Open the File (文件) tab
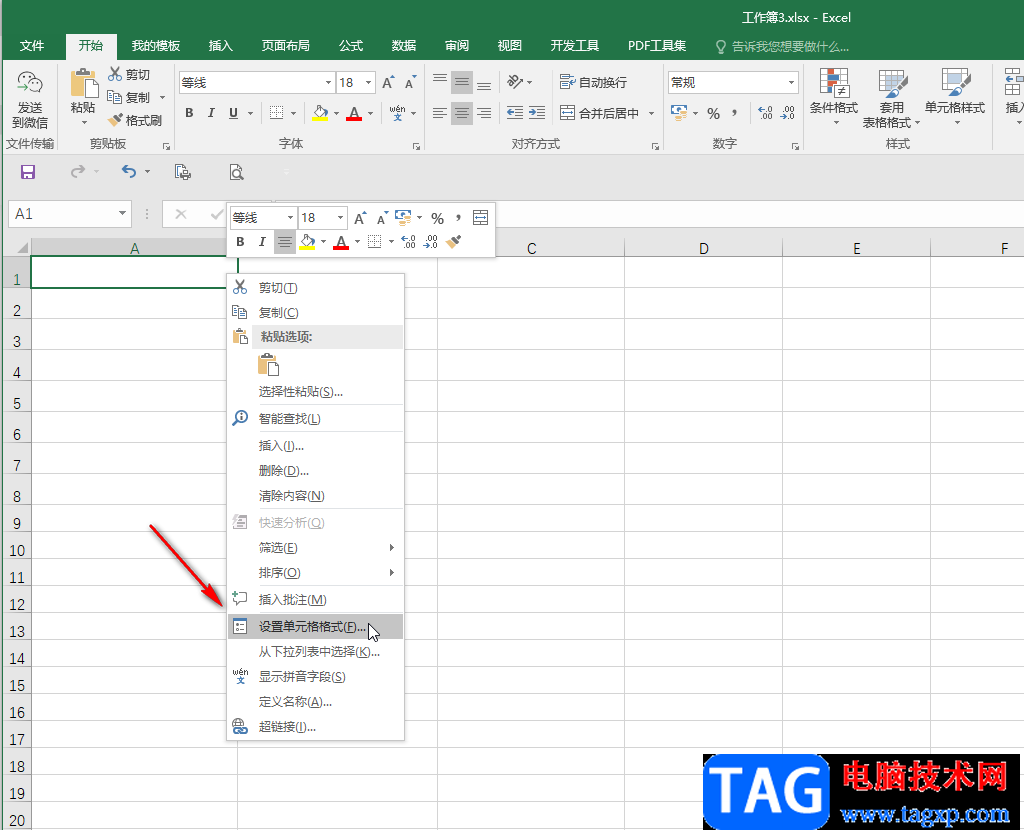Screen dimensions: 1024x830 coord(32,46)
